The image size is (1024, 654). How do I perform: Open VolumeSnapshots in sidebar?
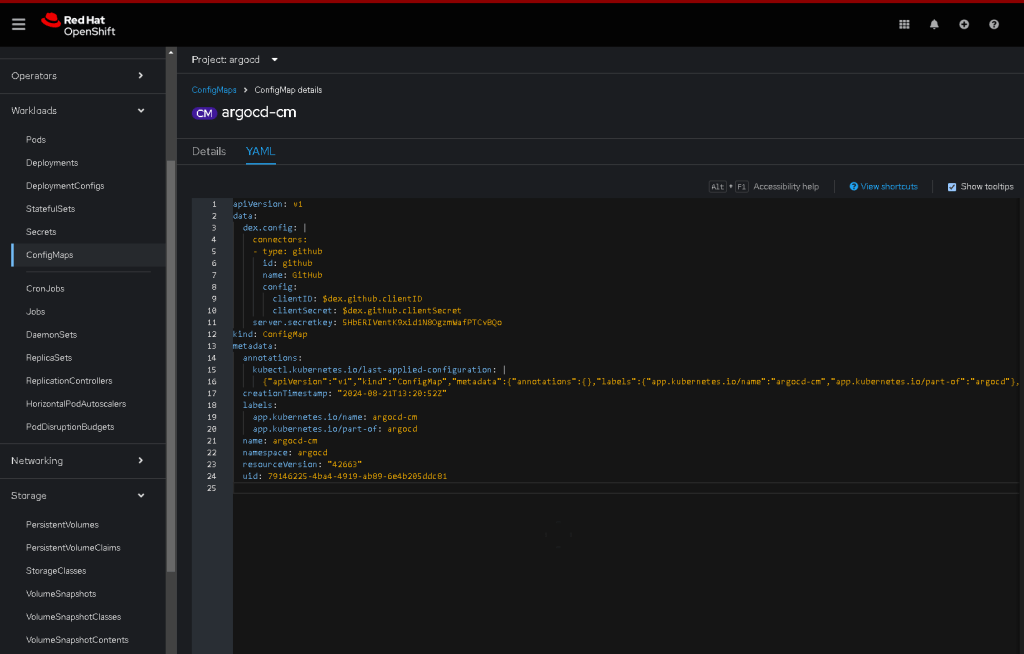click(x=61, y=594)
